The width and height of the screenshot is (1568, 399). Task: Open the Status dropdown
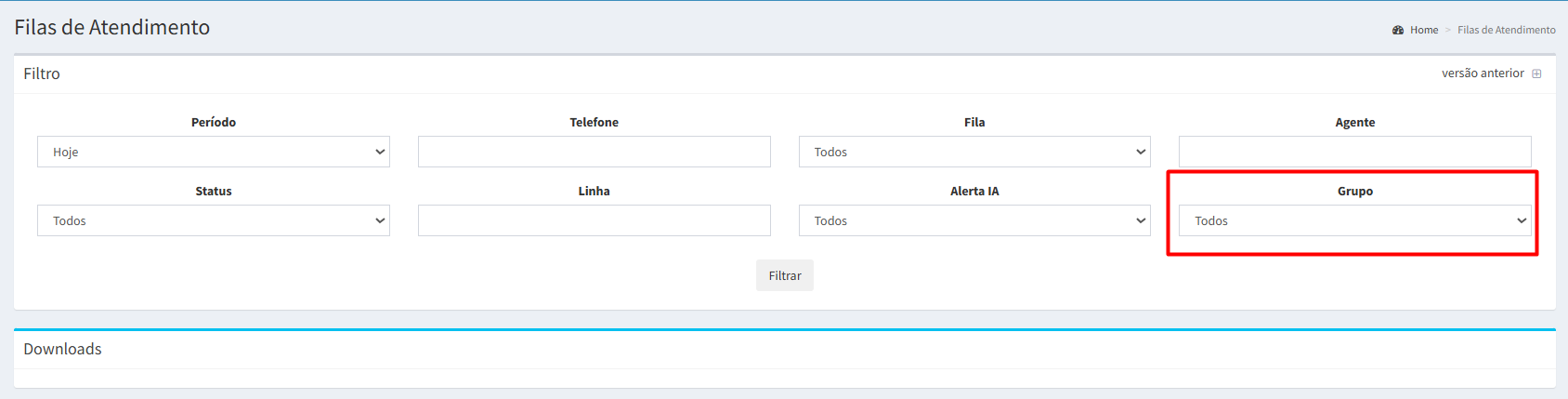[x=213, y=220]
